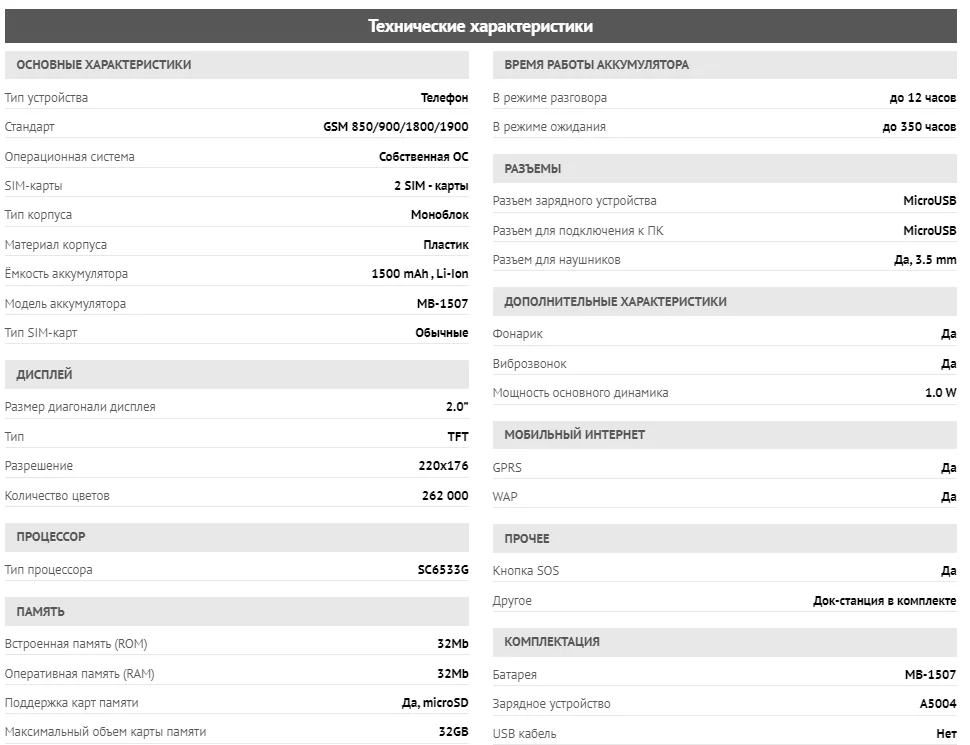The height and width of the screenshot is (745, 970).
Task: Select the "Время работы аккумулятора" header
Action: click(x=596, y=65)
